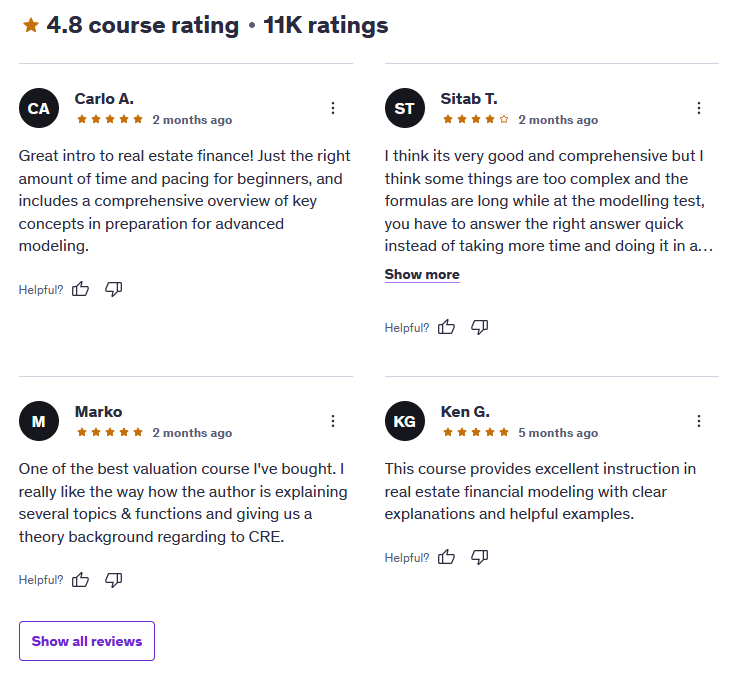Mark Ken G.'s review as unhelpful

click(x=479, y=557)
